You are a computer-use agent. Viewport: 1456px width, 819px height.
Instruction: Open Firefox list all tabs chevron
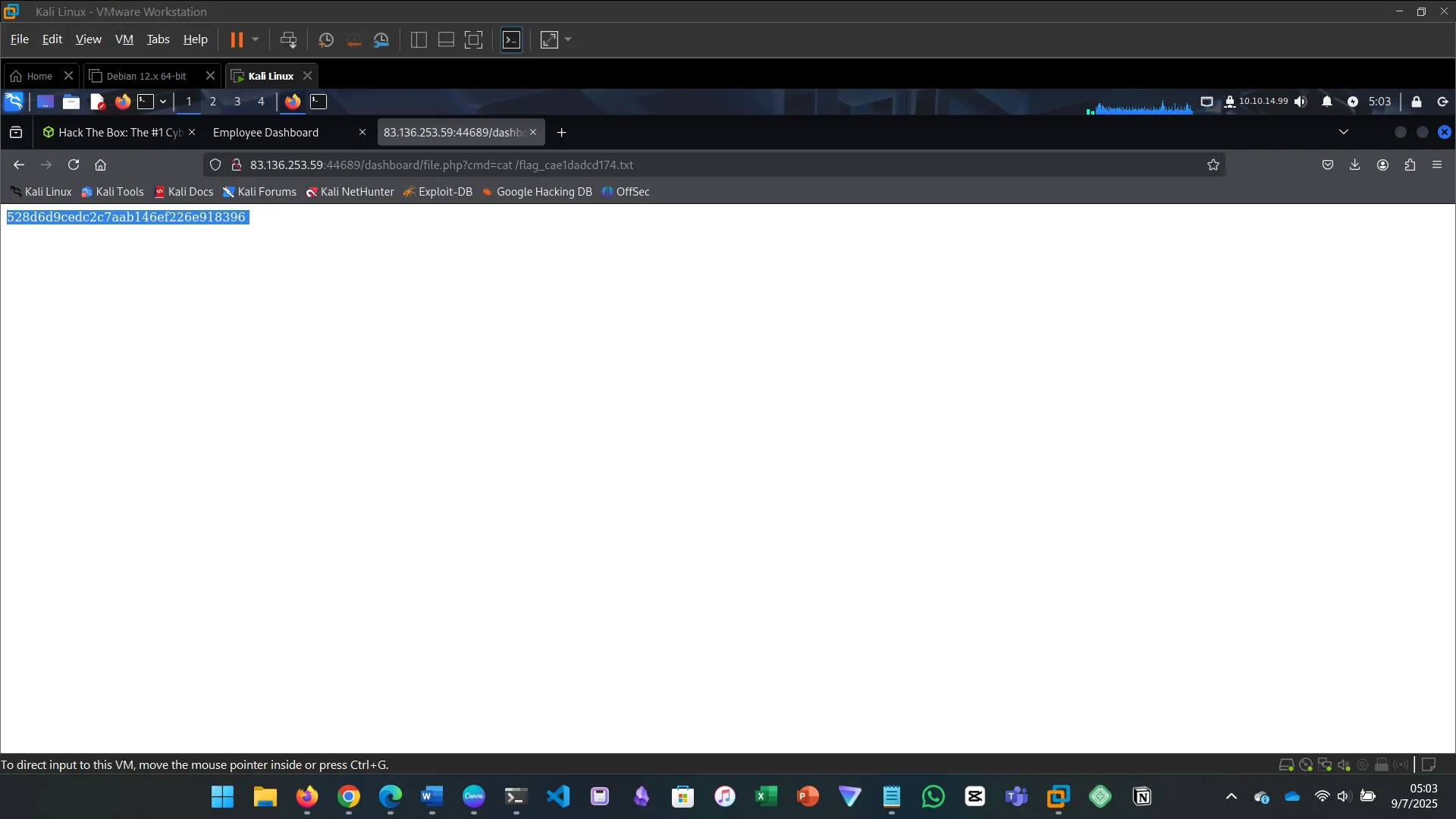point(1344,132)
